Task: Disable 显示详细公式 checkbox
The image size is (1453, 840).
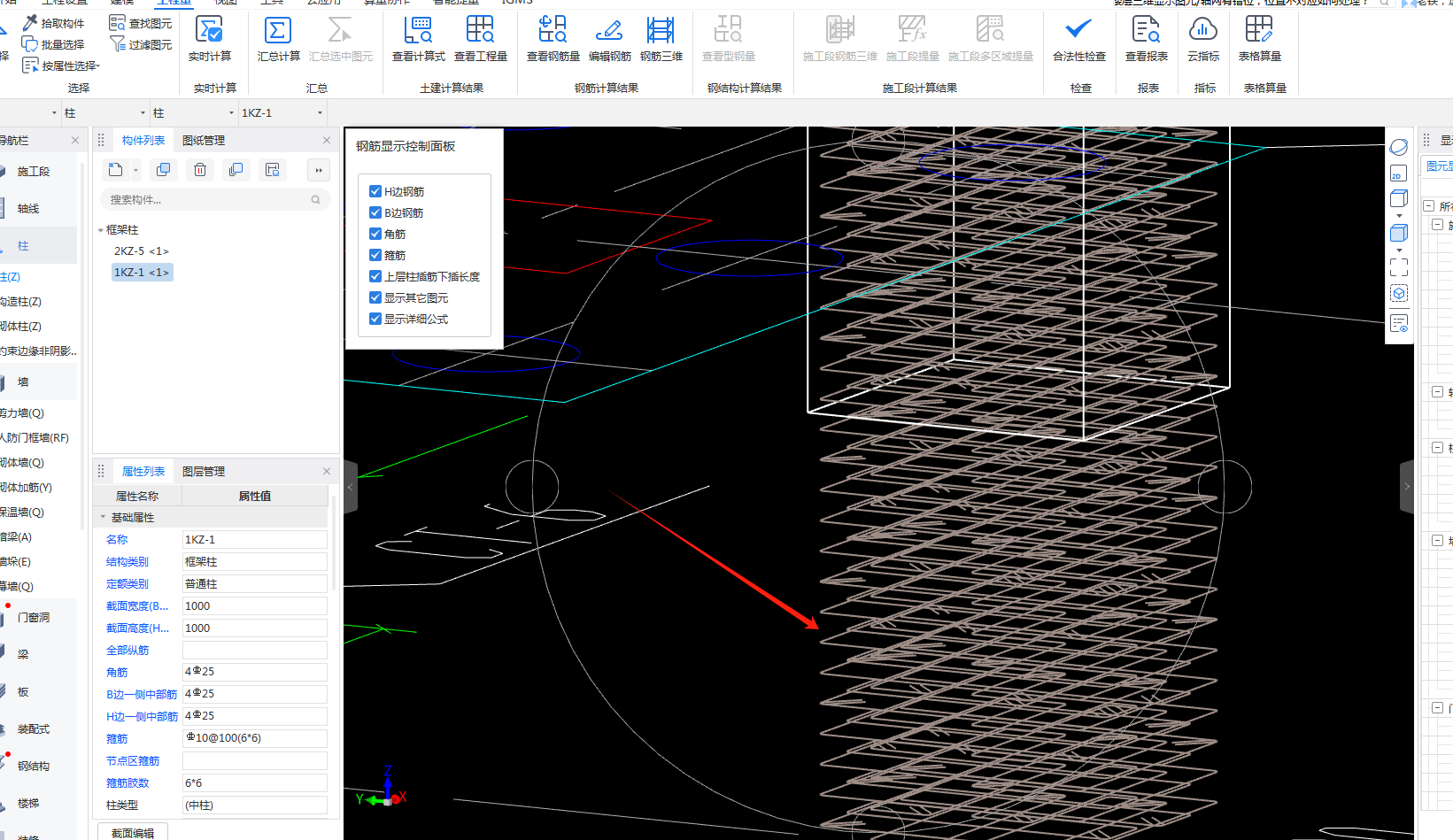Action: coord(375,319)
